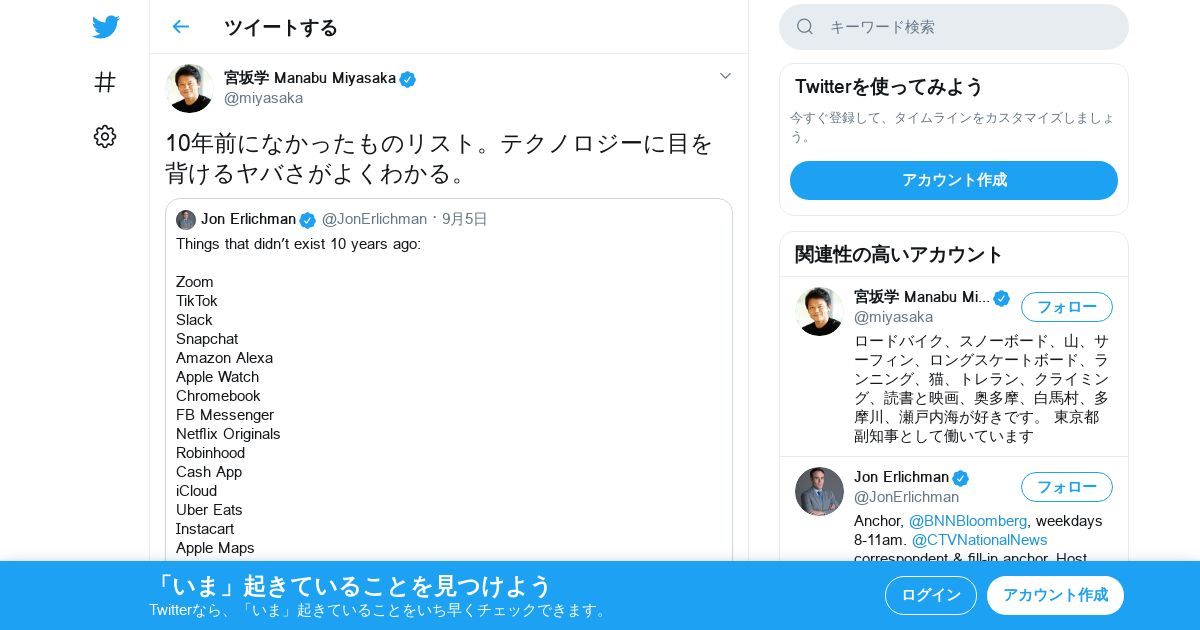Click the 'Uber Eats' list line
This screenshot has height=630, width=1200.
point(209,510)
